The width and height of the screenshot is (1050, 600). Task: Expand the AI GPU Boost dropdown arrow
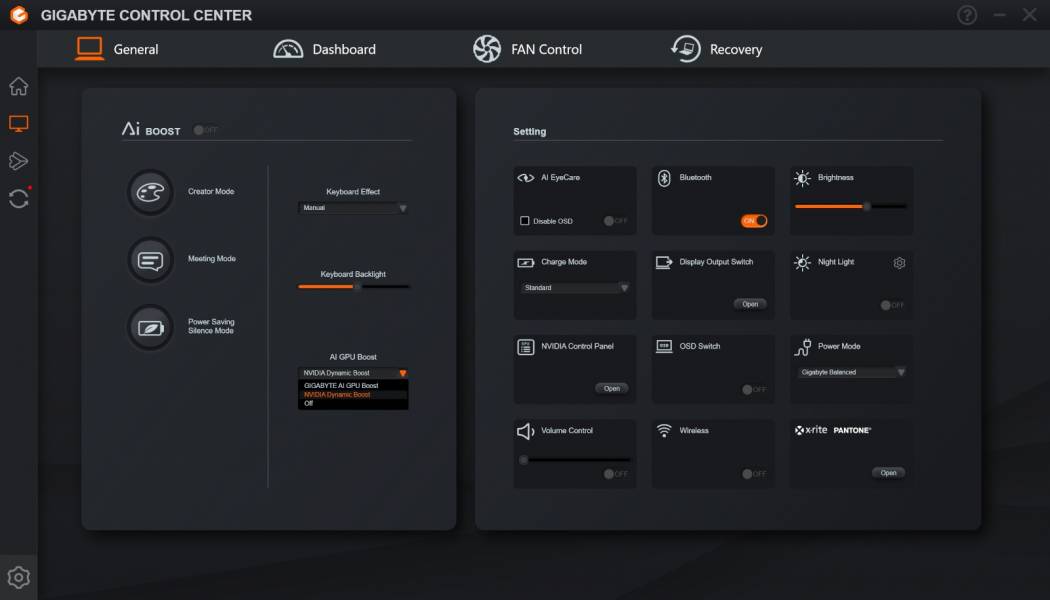(x=402, y=373)
